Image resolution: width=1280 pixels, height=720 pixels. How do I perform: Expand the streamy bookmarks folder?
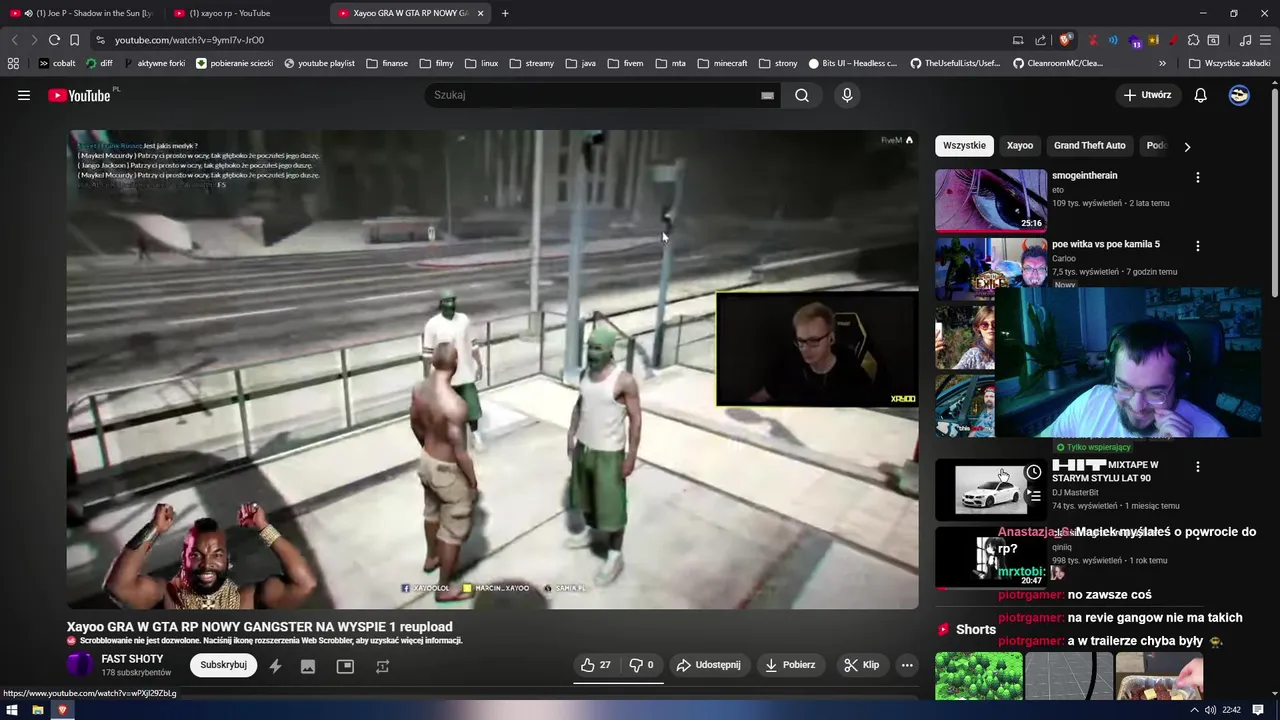pos(531,63)
